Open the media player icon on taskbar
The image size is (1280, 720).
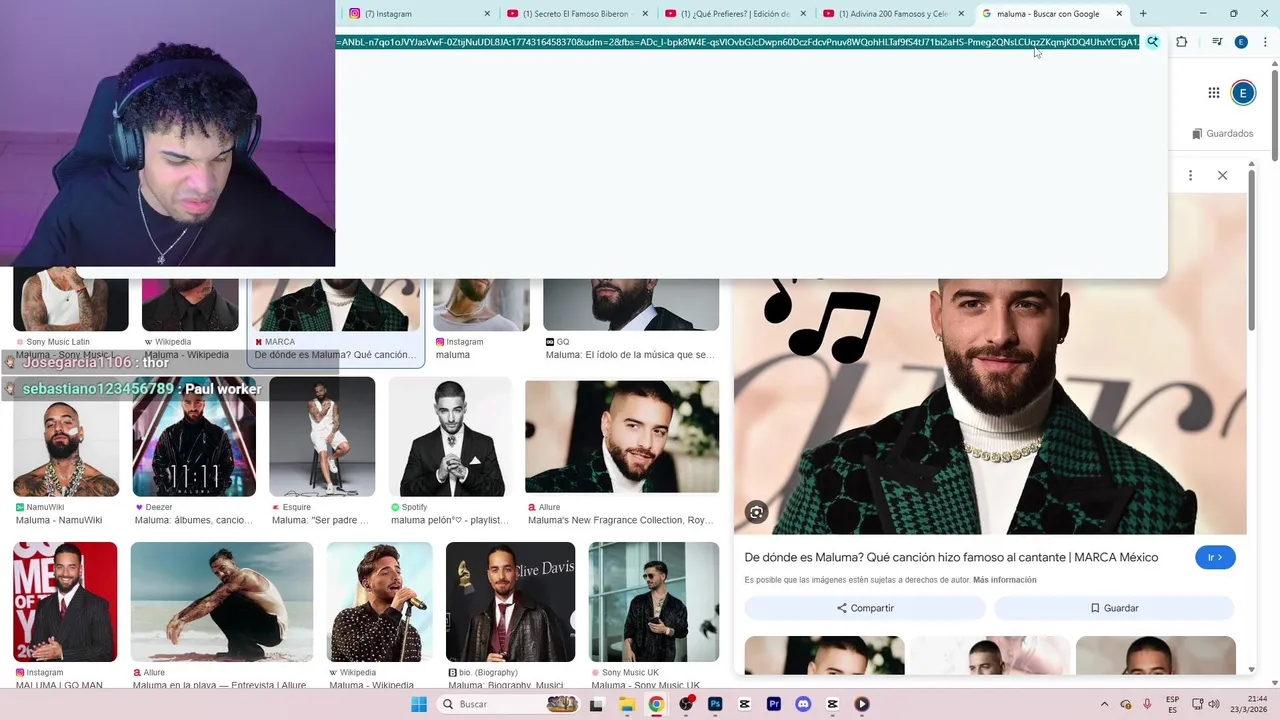click(862, 704)
